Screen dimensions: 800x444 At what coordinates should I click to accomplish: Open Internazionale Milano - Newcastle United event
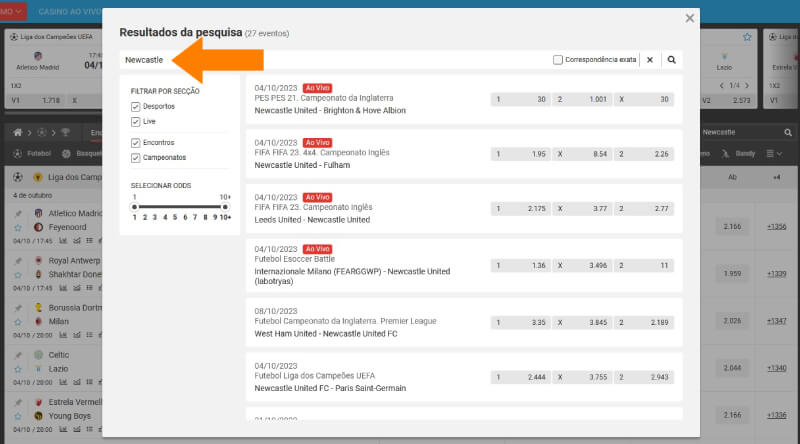coord(352,276)
